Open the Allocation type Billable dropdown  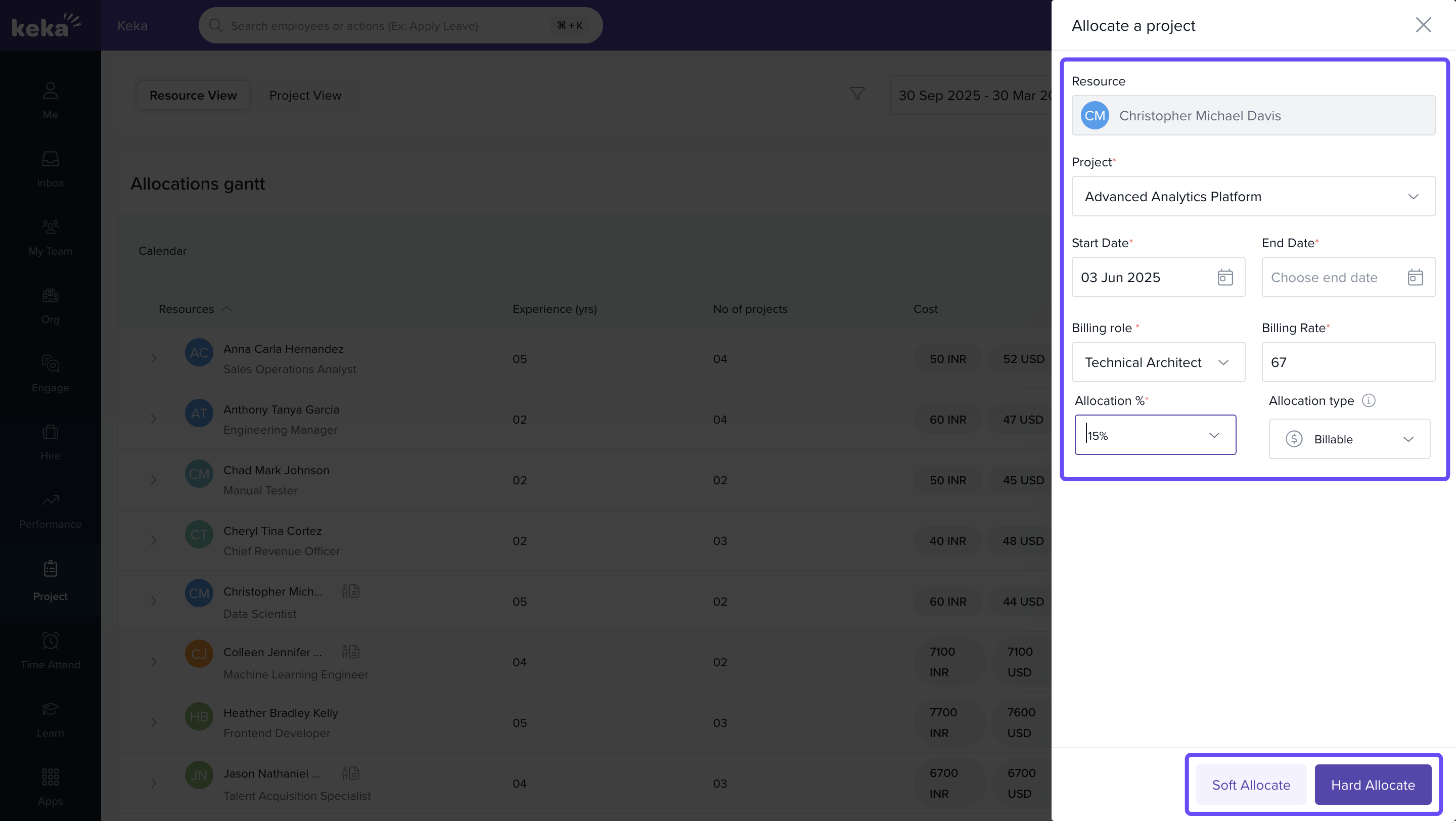click(1349, 439)
